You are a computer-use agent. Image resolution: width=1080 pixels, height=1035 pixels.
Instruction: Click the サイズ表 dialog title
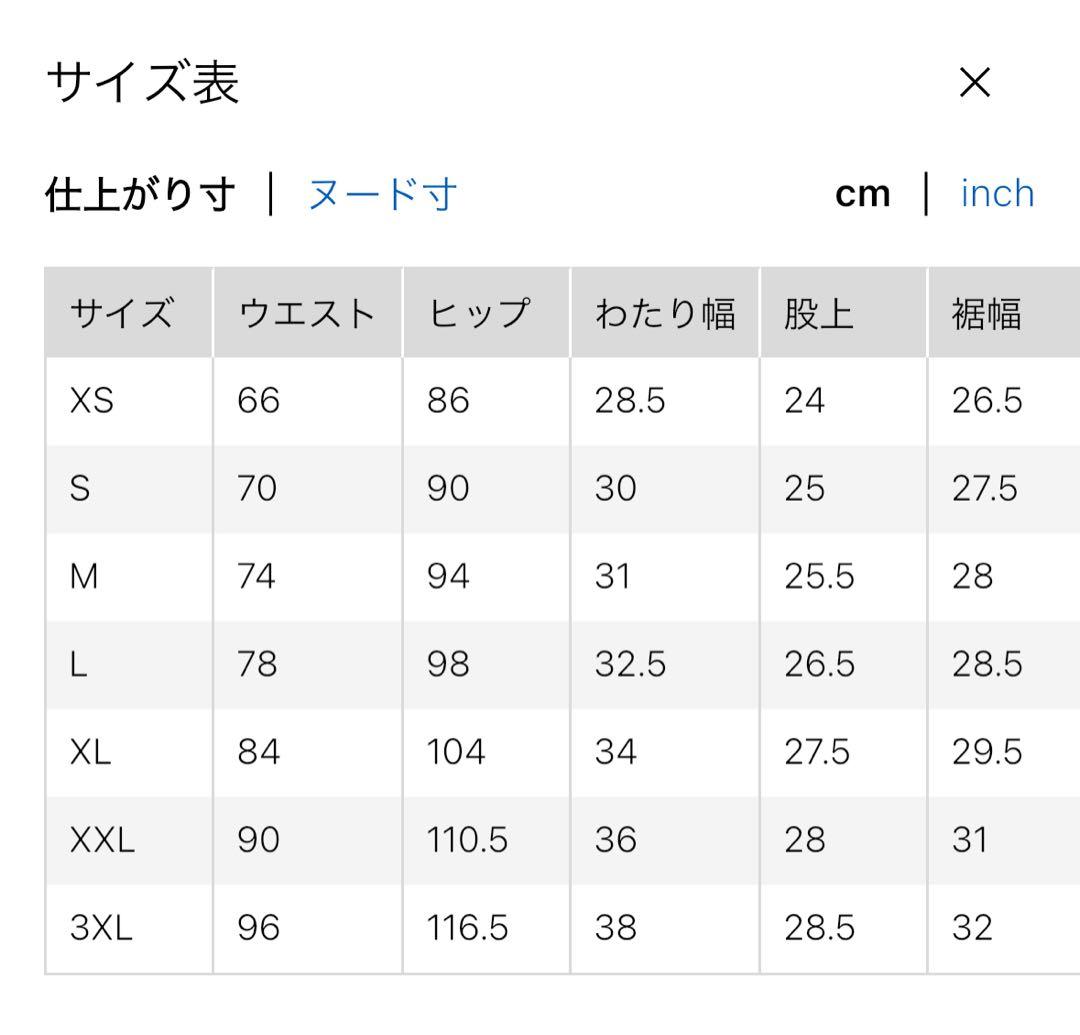pos(143,84)
